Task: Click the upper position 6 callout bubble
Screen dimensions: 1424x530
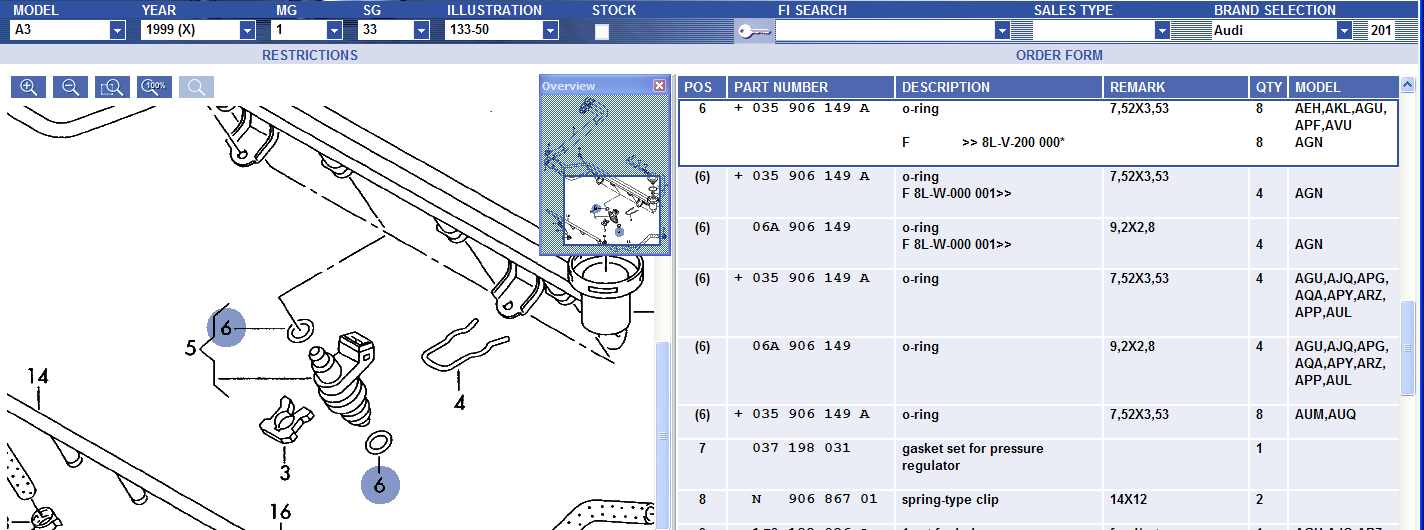Action: (226, 327)
